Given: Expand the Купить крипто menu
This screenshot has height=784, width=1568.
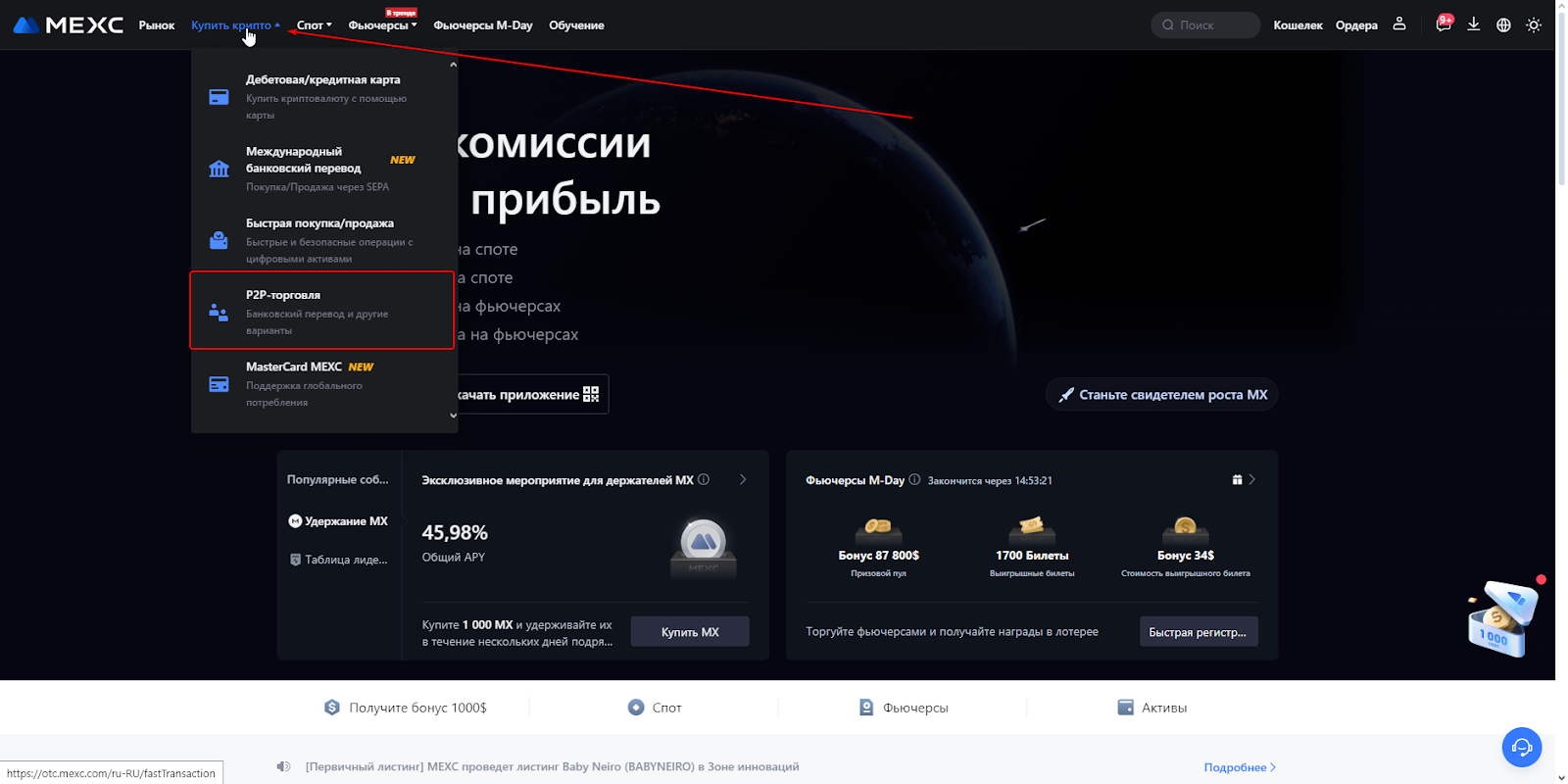Looking at the screenshot, I should pyautogui.click(x=235, y=24).
